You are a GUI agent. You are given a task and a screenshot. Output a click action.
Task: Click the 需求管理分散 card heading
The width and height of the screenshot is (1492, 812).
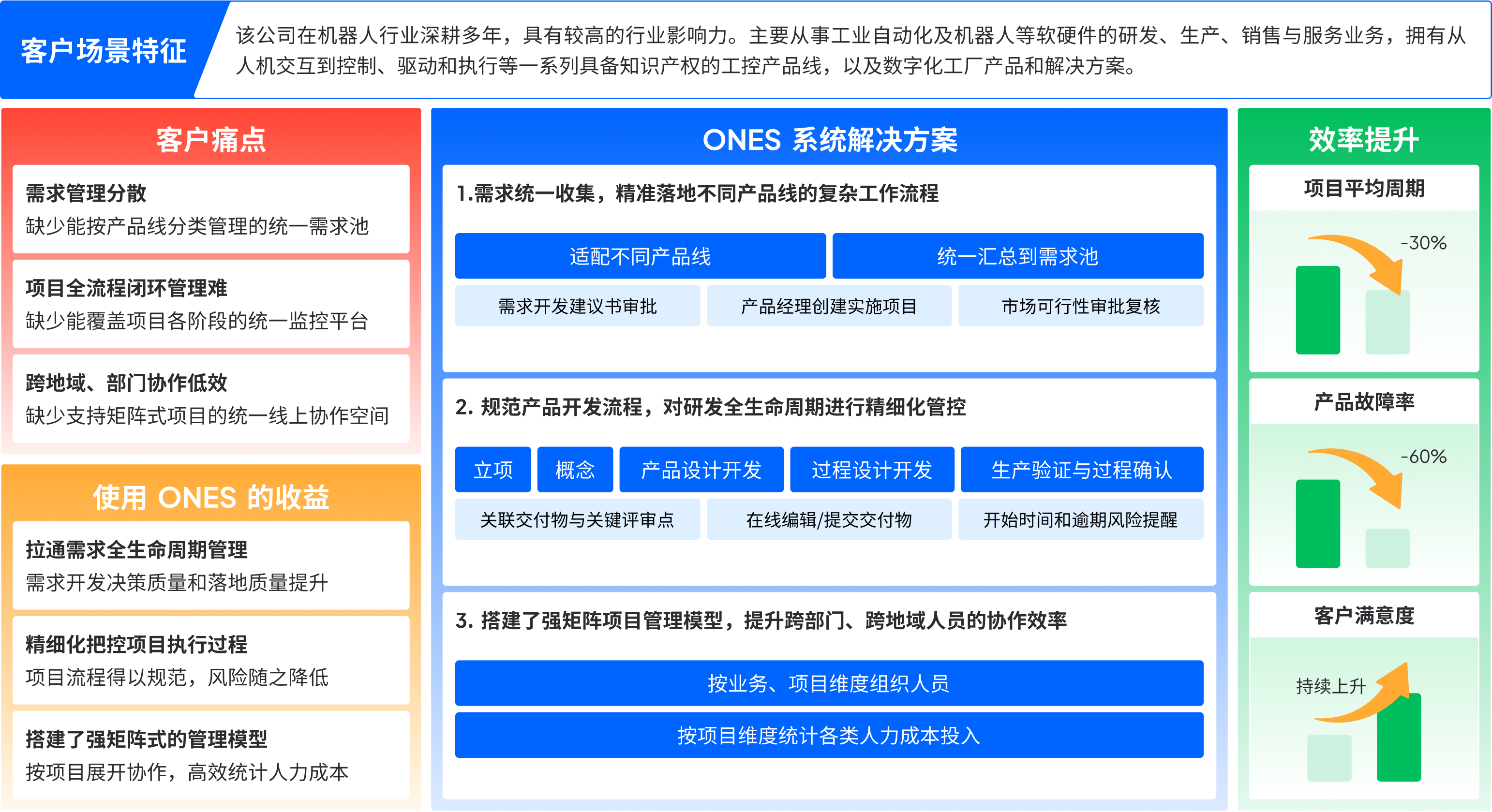click(x=86, y=193)
